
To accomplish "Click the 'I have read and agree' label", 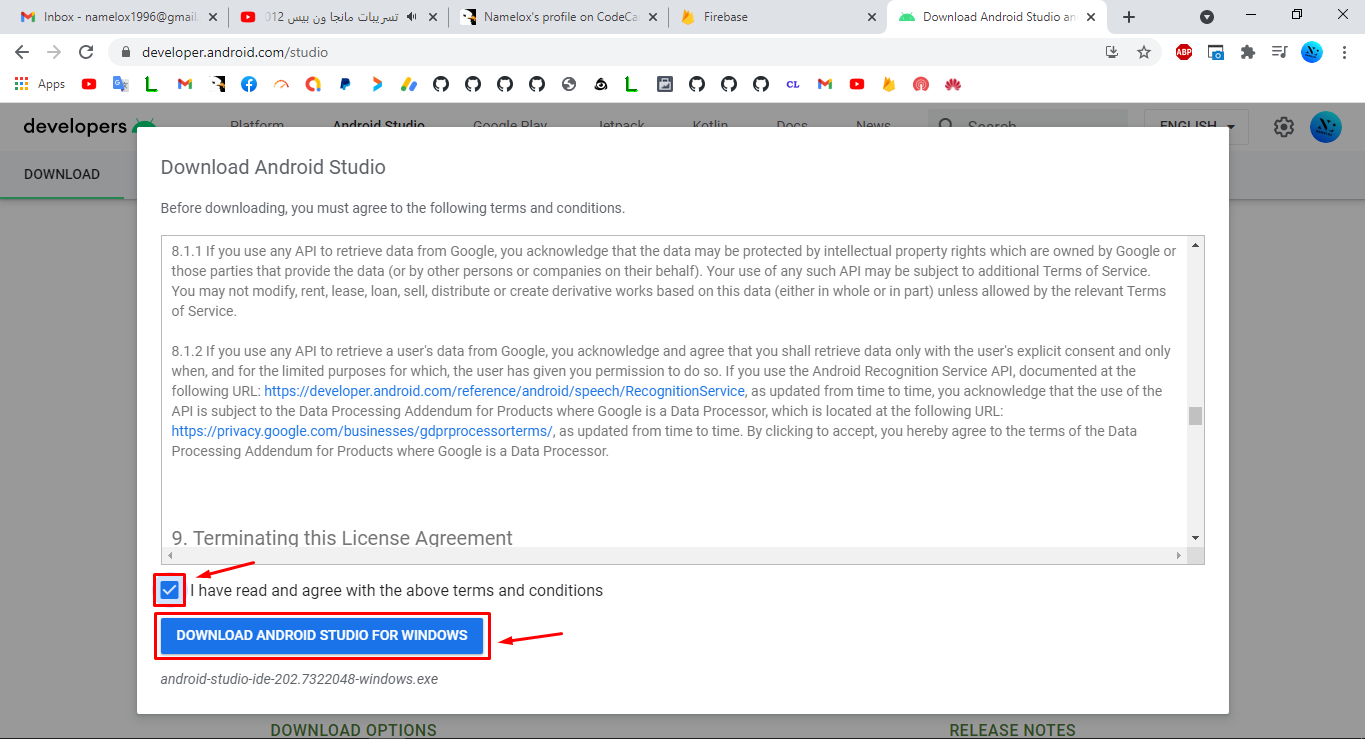I will click(396, 590).
